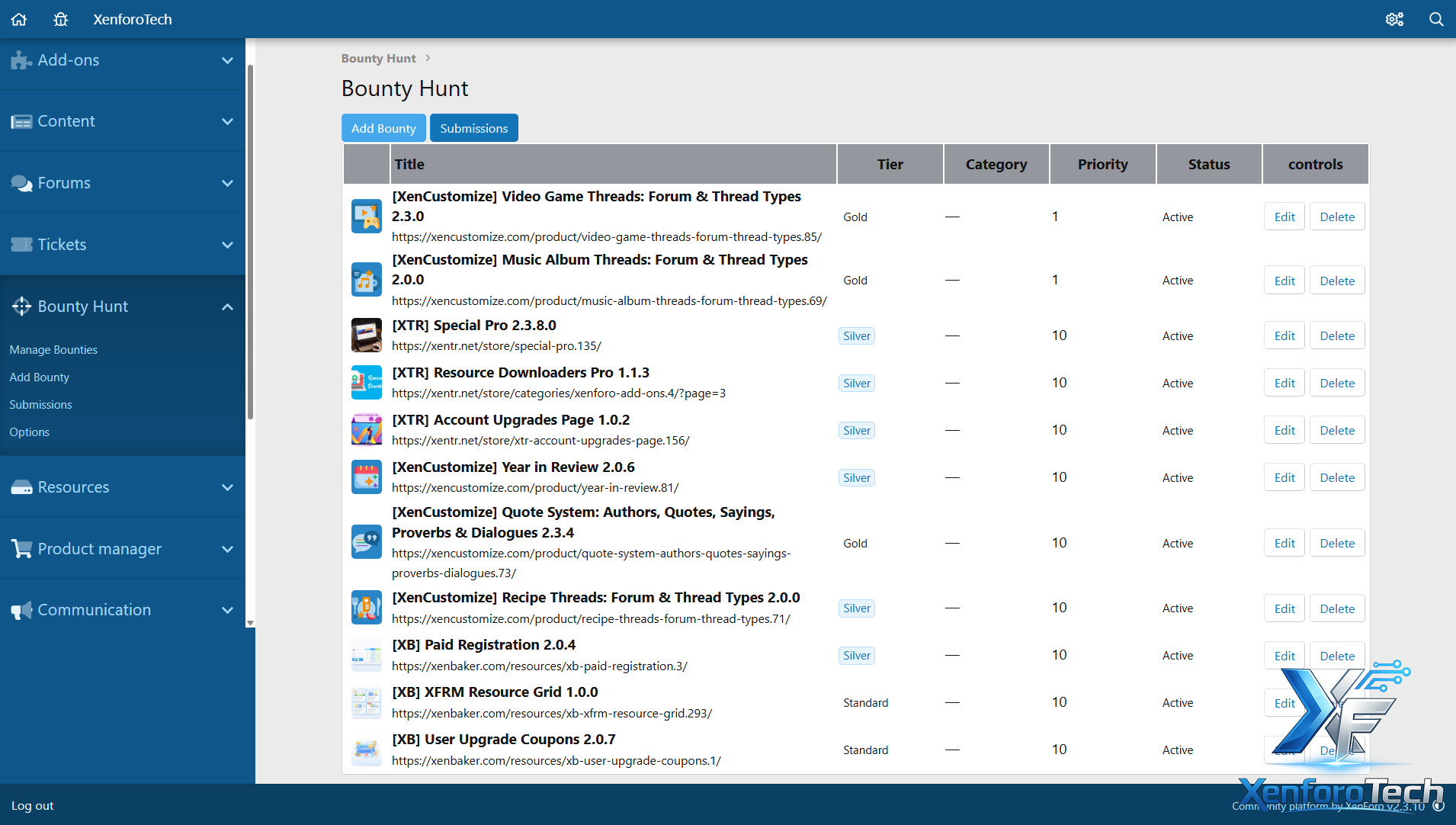The image size is (1456, 825).
Task: Open the Submissions button above table
Action: tap(473, 128)
